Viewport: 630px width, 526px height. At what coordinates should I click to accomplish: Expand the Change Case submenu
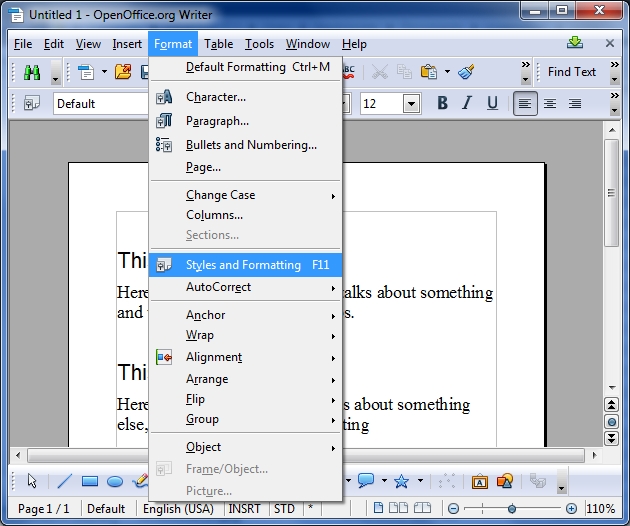[245, 195]
